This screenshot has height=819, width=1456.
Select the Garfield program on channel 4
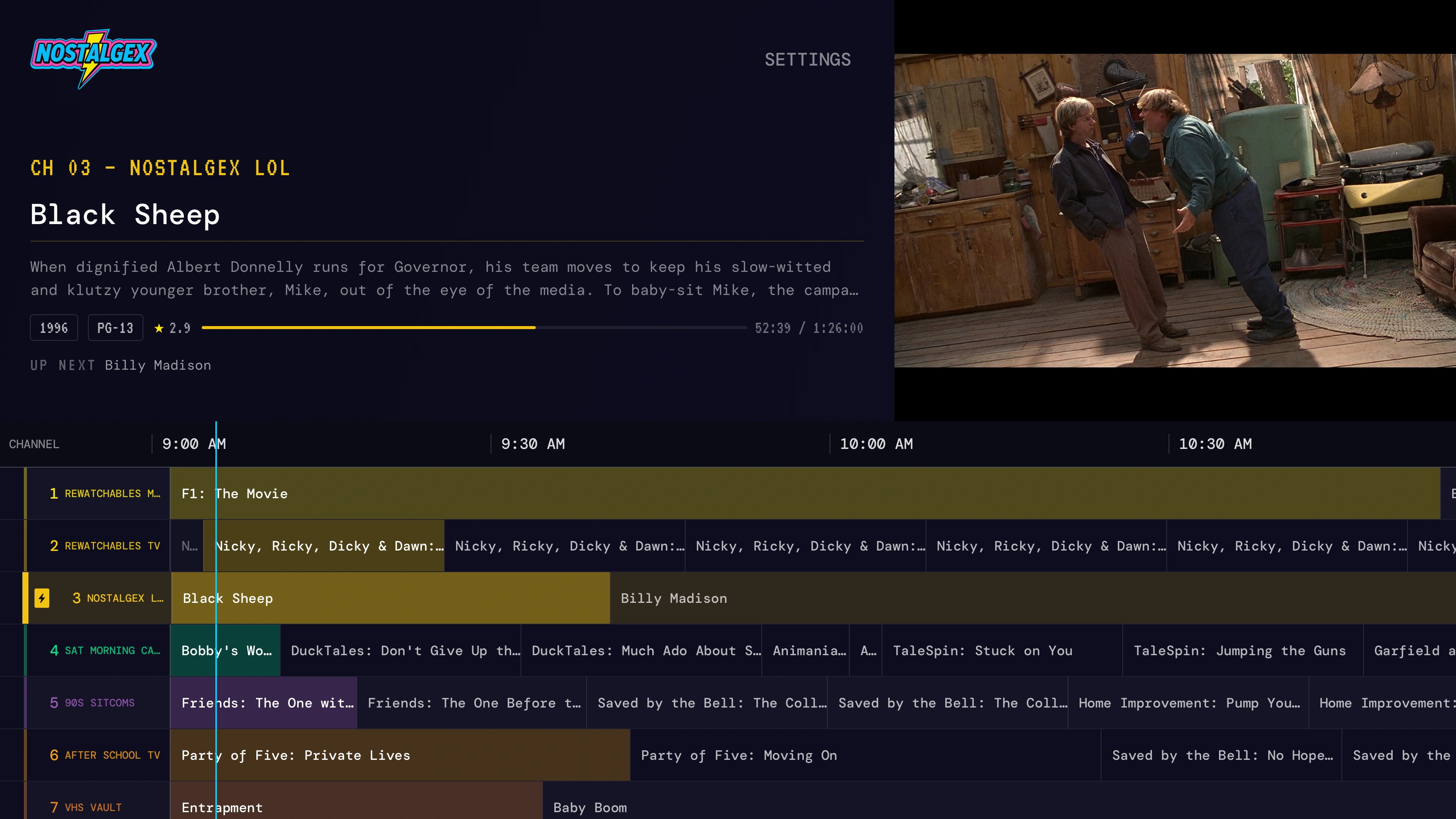click(x=1410, y=651)
